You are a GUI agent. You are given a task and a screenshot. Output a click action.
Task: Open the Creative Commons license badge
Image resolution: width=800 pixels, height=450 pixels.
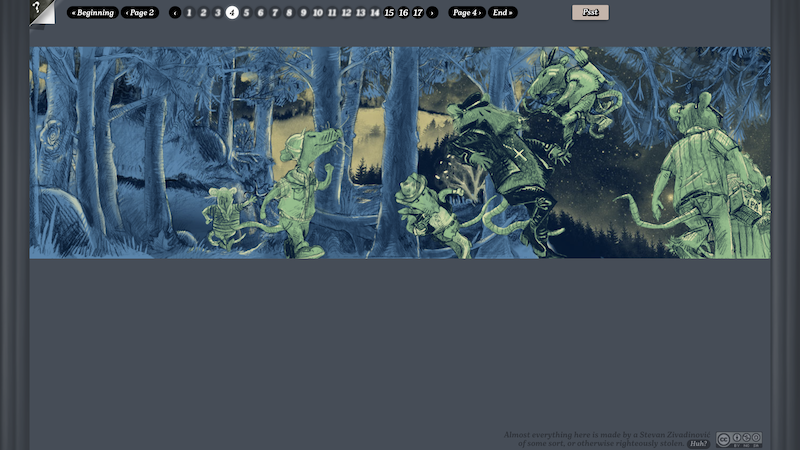738,439
